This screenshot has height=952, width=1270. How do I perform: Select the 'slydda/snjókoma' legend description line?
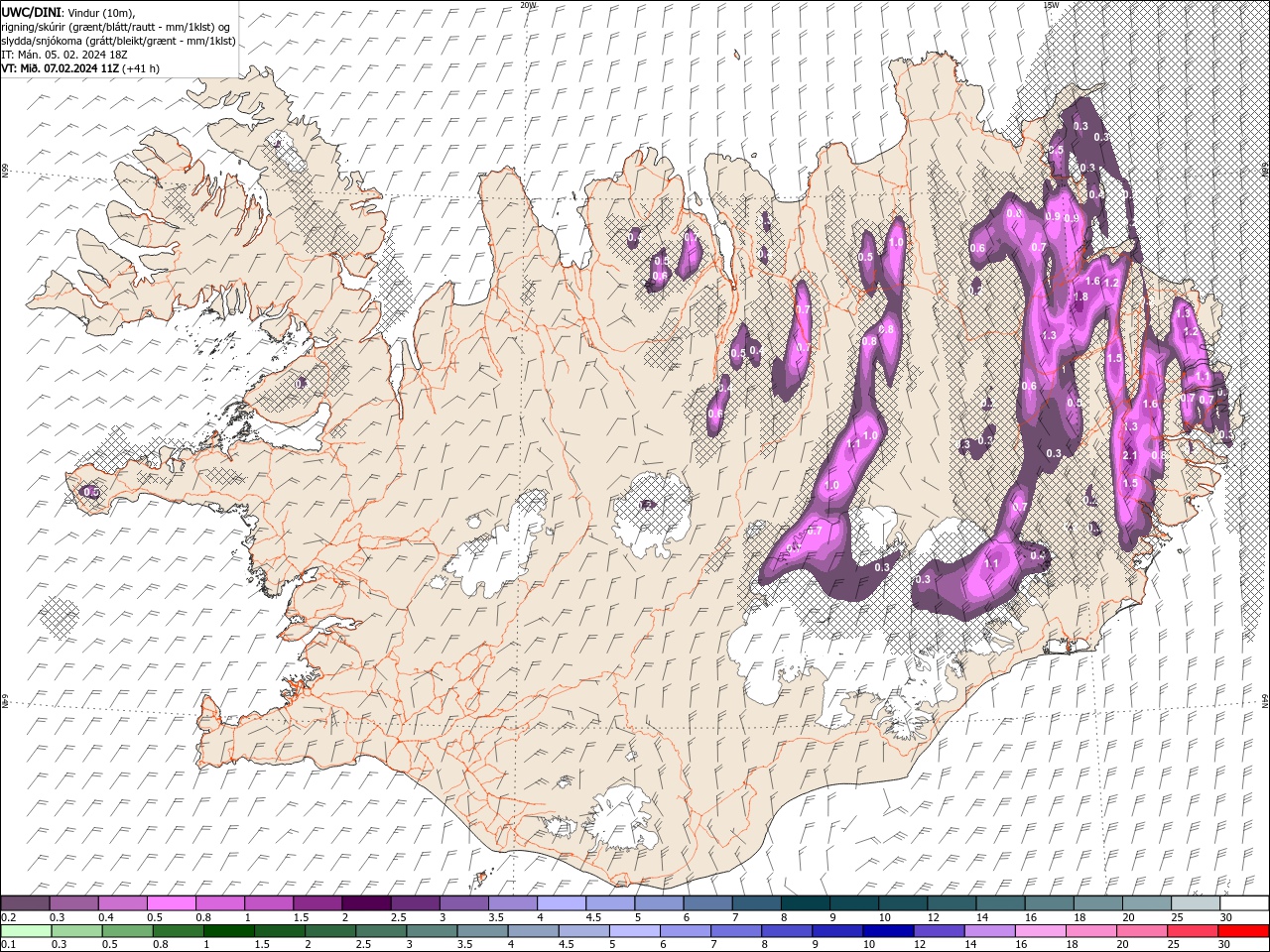tap(118, 41)
